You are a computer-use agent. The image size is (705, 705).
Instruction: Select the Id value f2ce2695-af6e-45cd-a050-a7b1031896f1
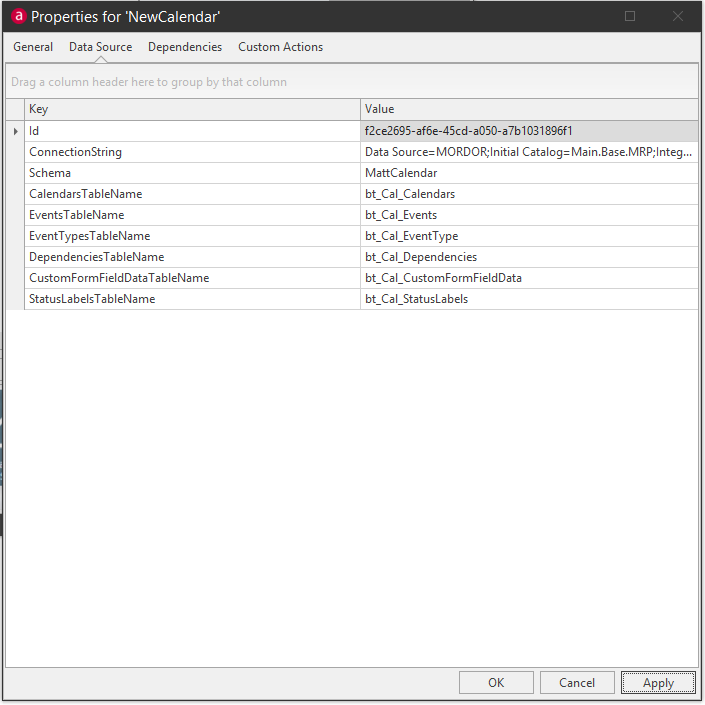[x=529, y=131]
